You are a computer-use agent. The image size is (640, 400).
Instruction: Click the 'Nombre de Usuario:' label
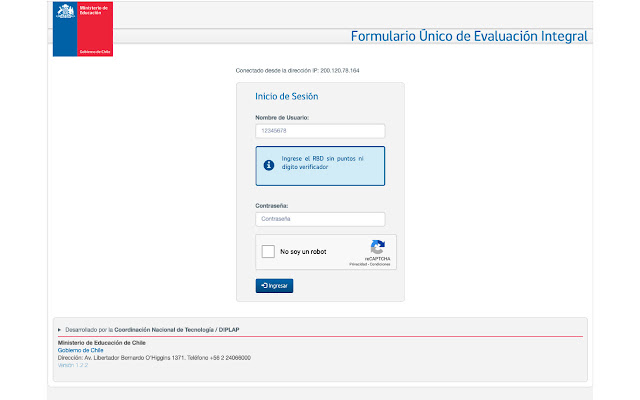pyautogui.click(x=282, y=118)
